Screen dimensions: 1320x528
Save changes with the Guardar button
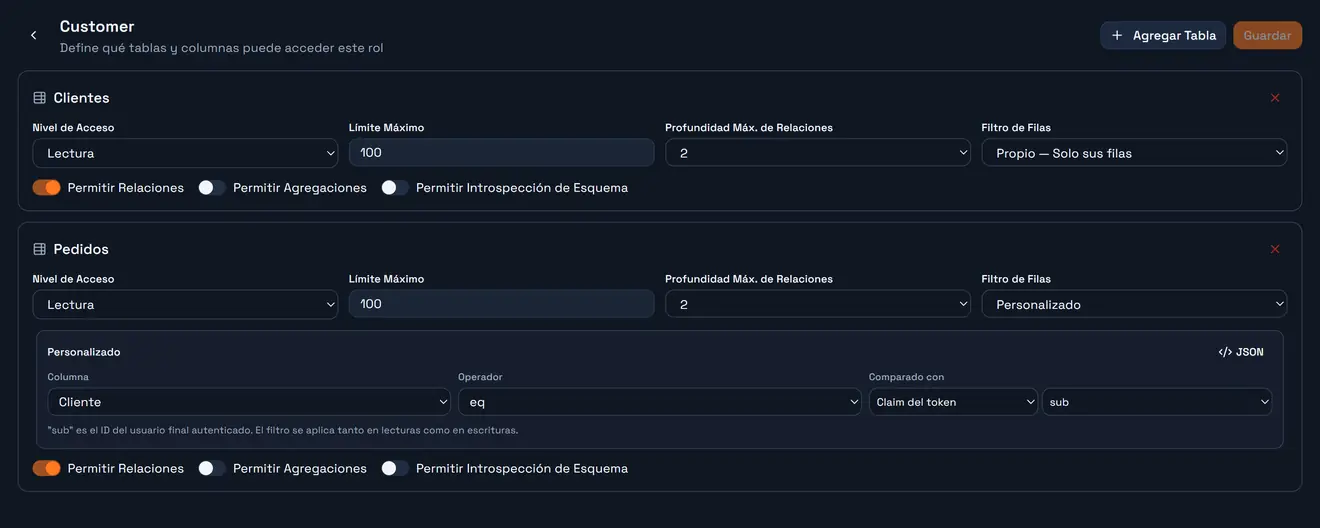coord(1267,35)
